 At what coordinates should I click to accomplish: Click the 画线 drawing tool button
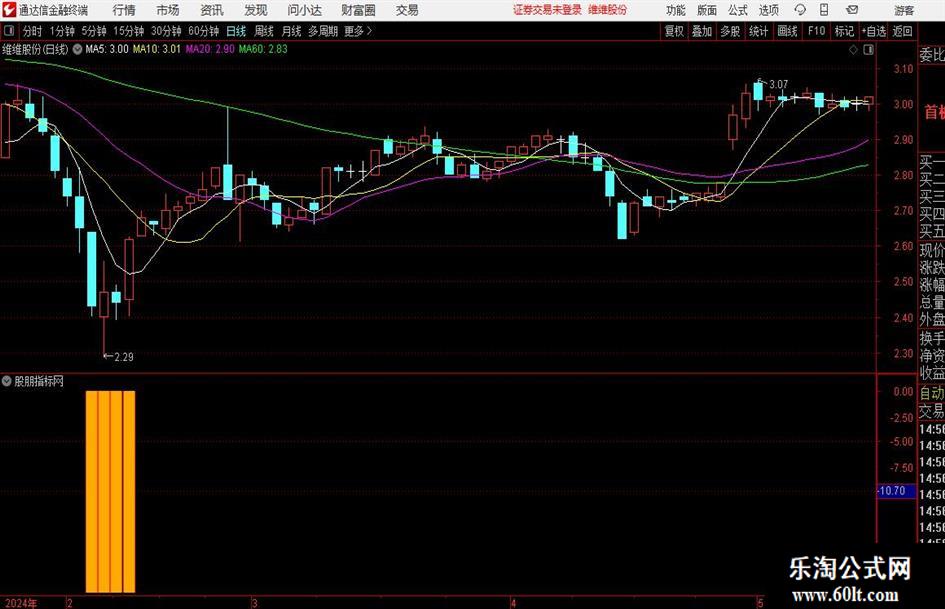click(x=787, y=31)
